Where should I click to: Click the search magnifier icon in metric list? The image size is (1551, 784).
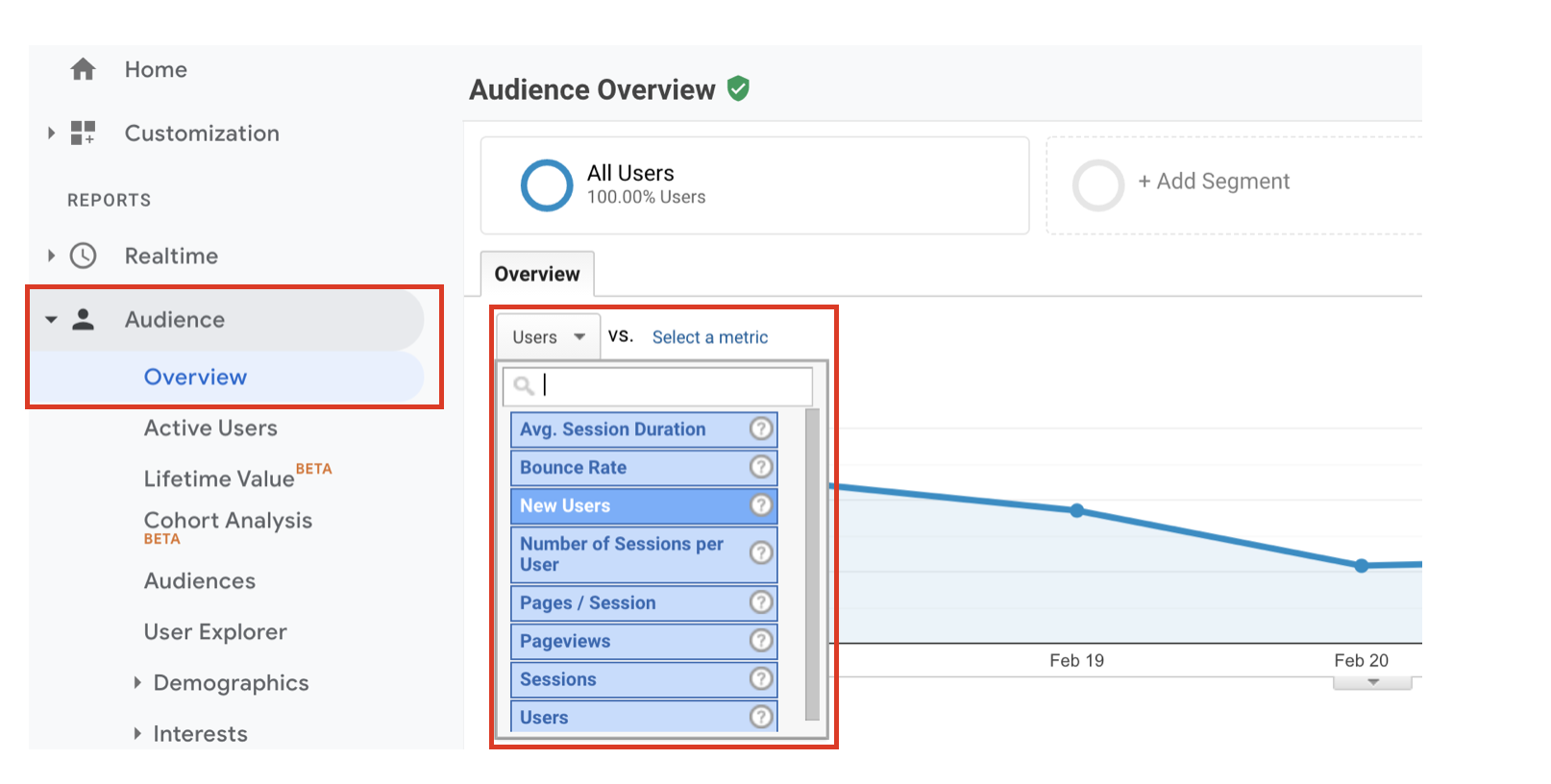[524, 385]
